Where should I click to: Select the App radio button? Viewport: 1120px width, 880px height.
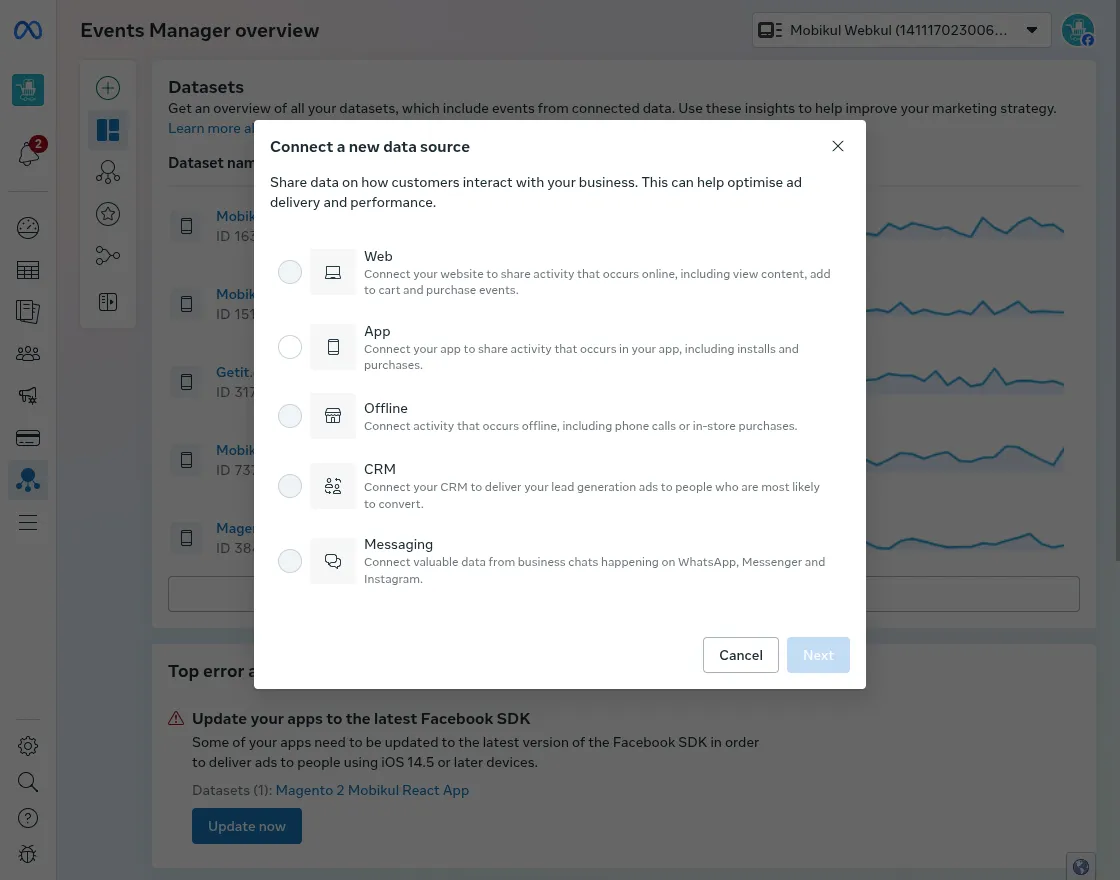290,347
